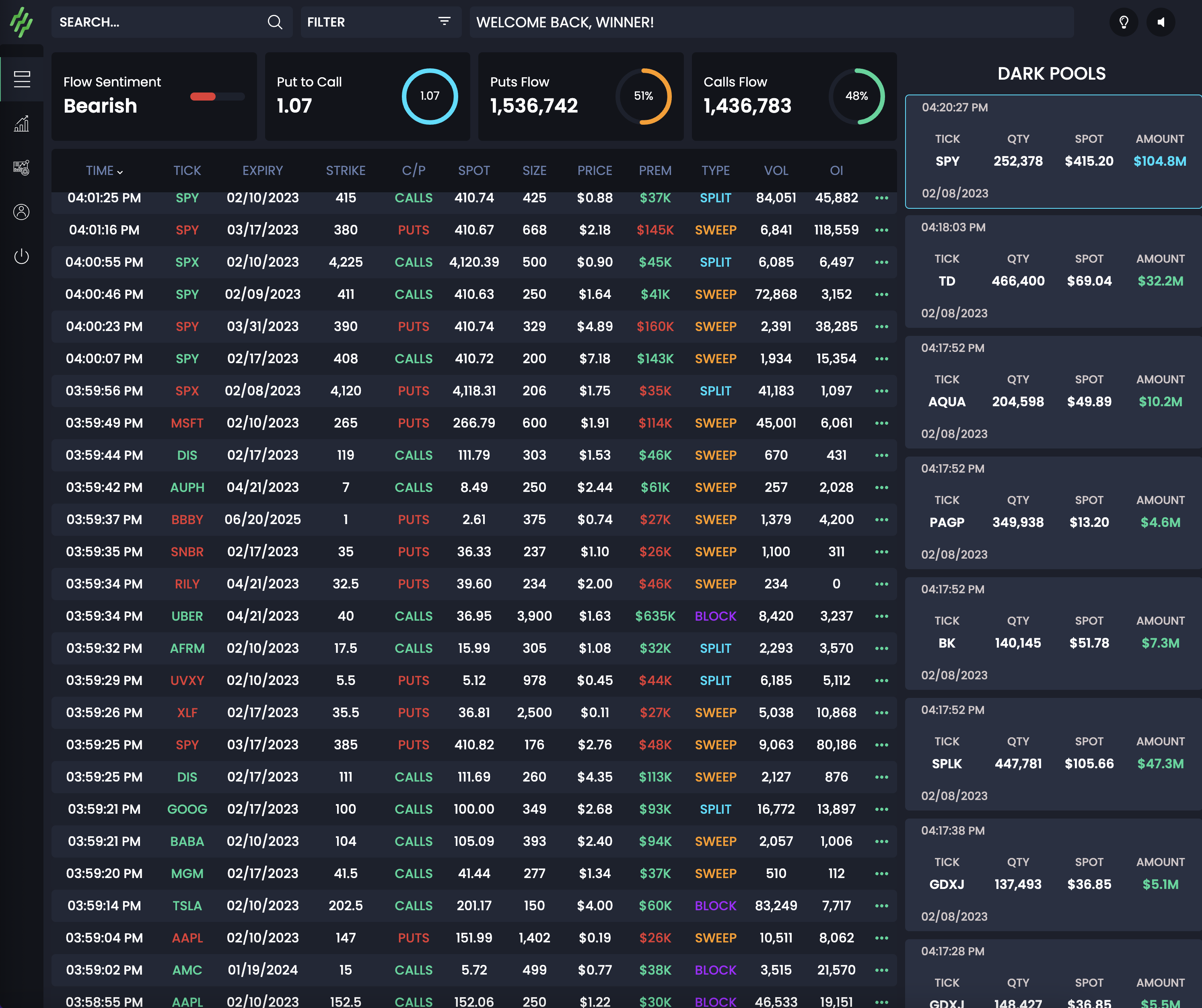Select the SPY dark pool card
The height and width of the screenshot is (1008, 1202).
click(x=1053, y=152)
